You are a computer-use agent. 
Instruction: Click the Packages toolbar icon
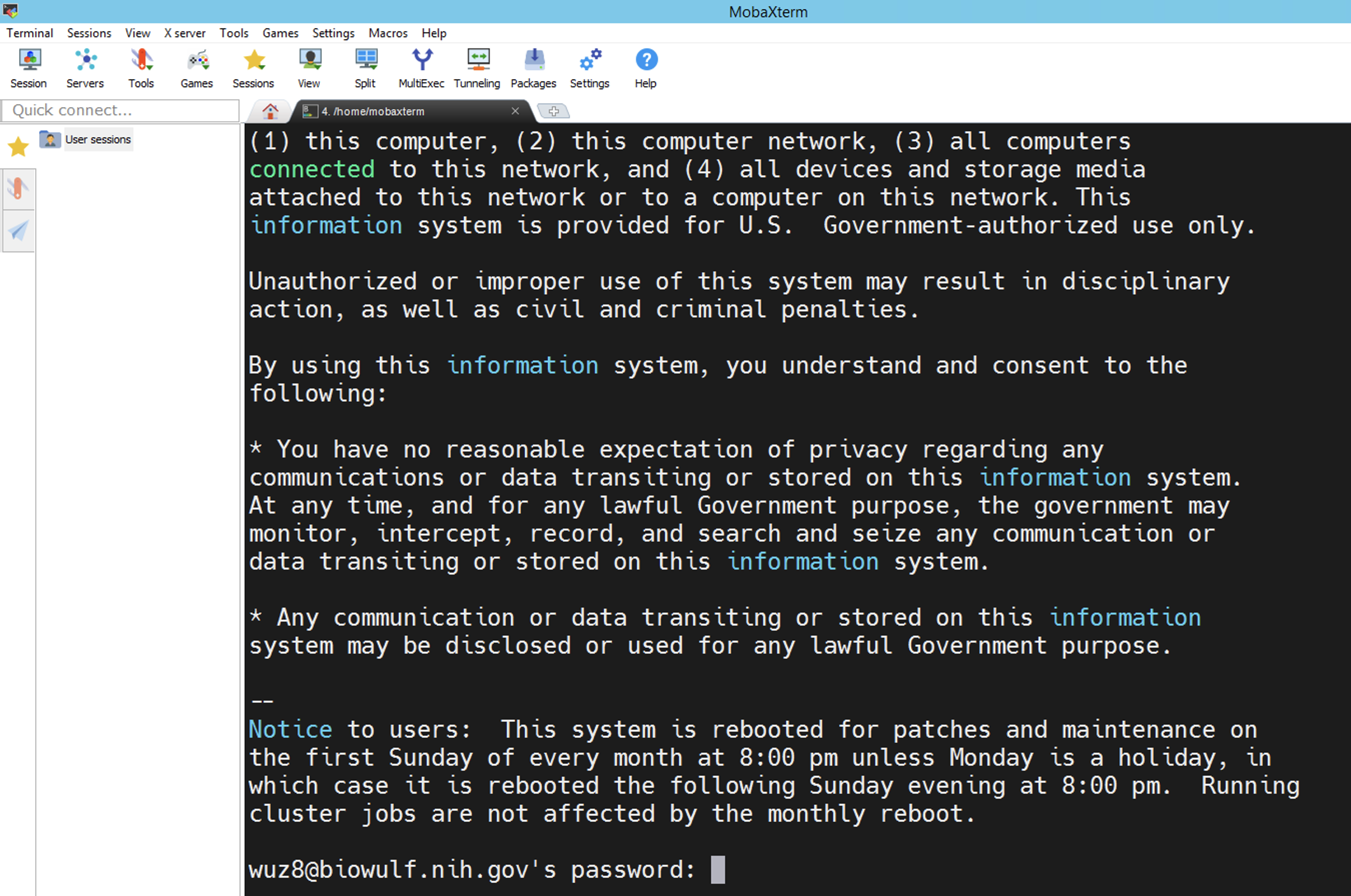pos(534,68)
